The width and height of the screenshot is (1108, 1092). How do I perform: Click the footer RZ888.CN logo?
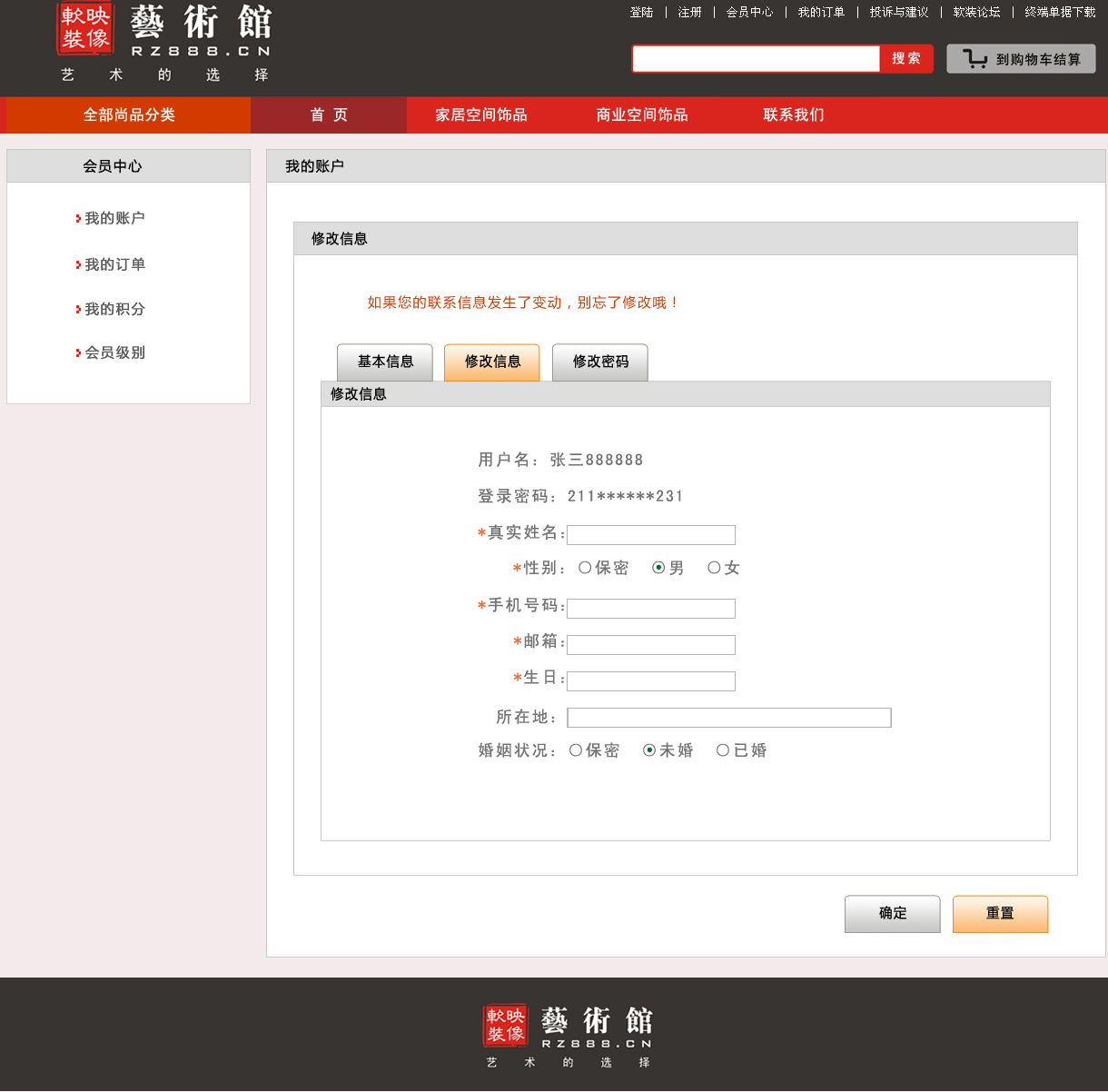coord(568,1035)
